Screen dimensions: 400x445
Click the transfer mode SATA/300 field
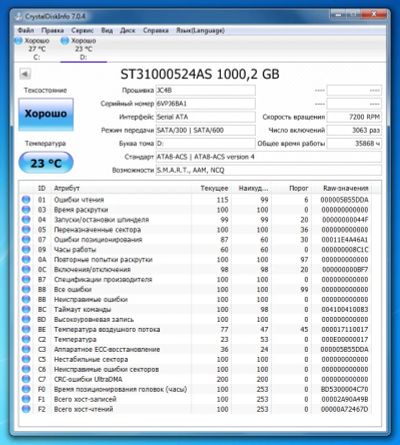(206, 130)
